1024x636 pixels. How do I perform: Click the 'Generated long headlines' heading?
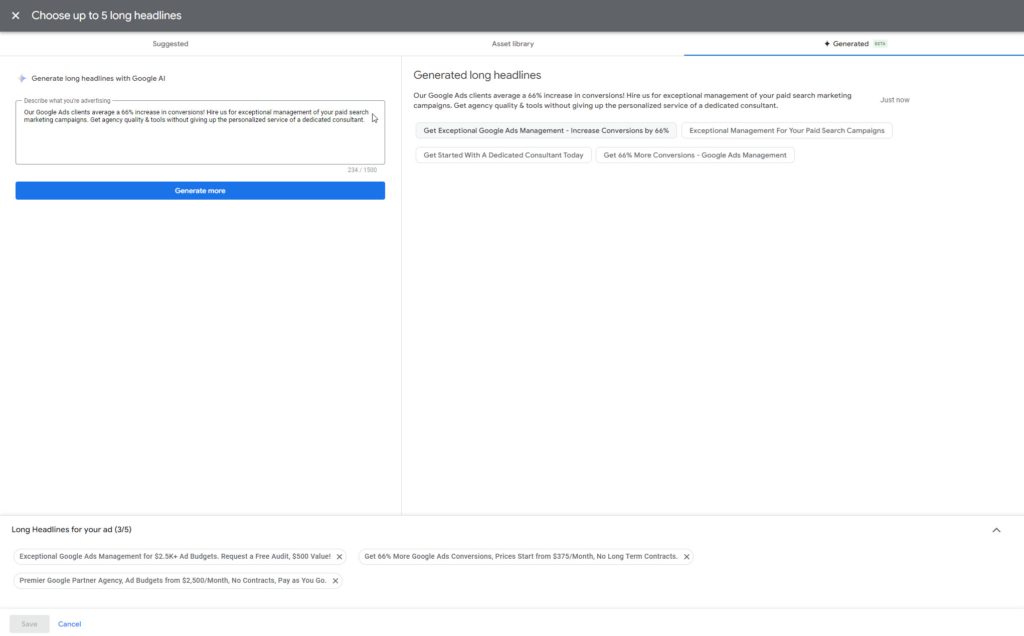pos(477,75)
